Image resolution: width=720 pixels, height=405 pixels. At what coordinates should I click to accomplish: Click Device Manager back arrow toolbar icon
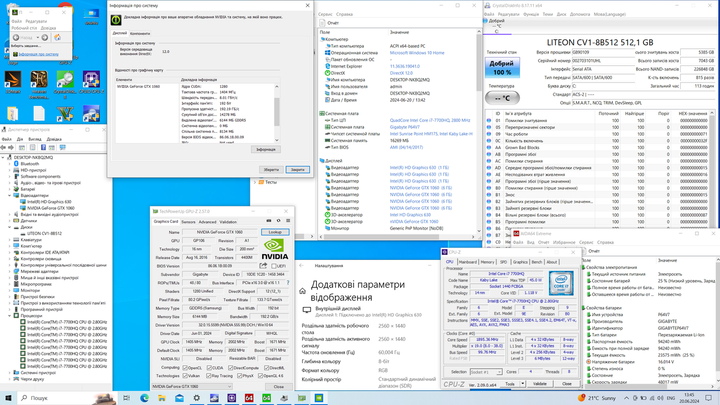tap(4, 147)
